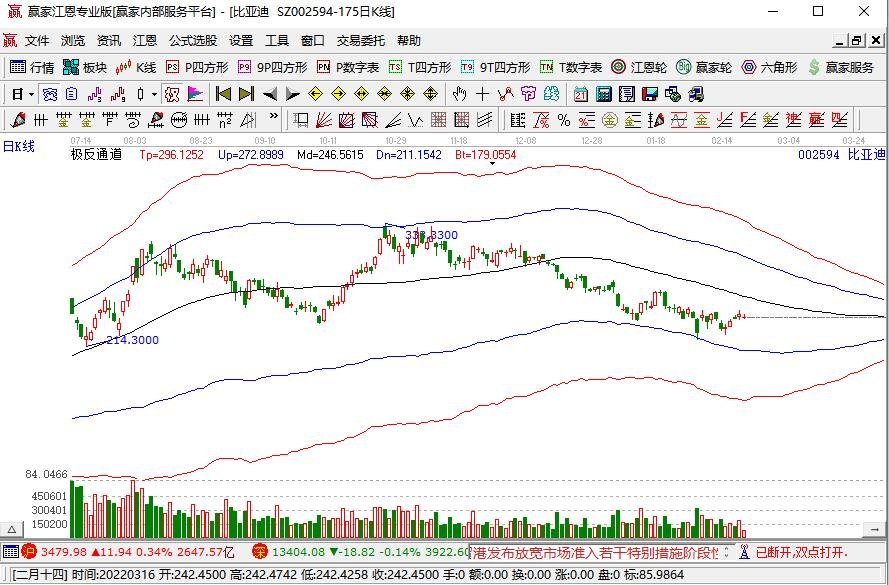The image size is (889, 585).
Task: Click the horizontal scroll button bottom right
Action: (x=875, y=530)
